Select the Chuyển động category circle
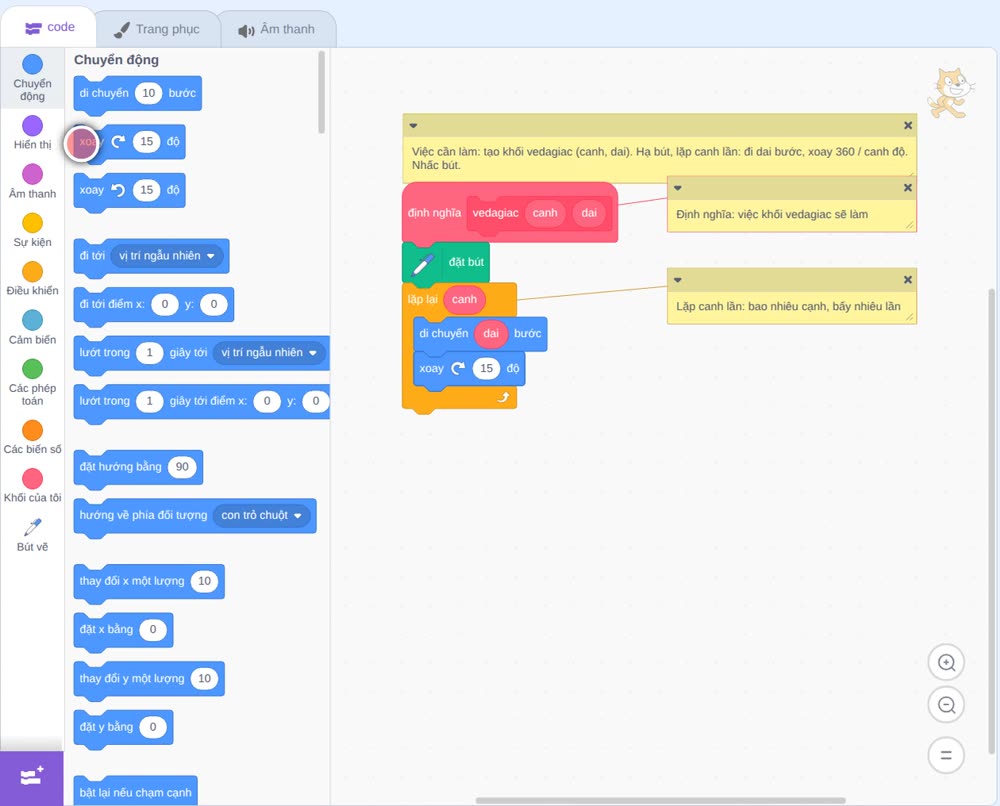Viewport: 1000px width, 806px height. (33, 64)
